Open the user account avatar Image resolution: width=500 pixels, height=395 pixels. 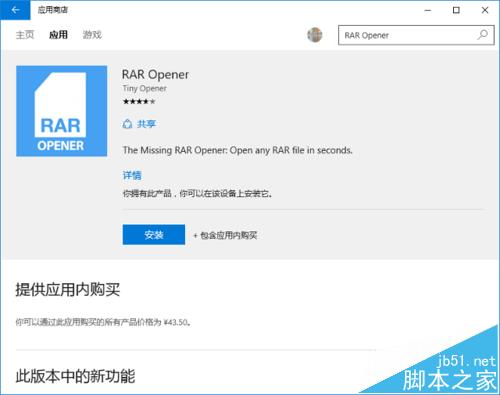pyautogui.click(x=314, y=35)
